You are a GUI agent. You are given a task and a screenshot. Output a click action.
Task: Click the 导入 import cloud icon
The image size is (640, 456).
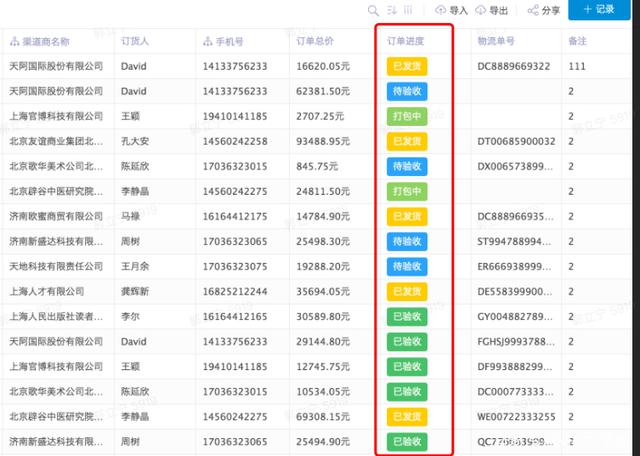[441, 10]
